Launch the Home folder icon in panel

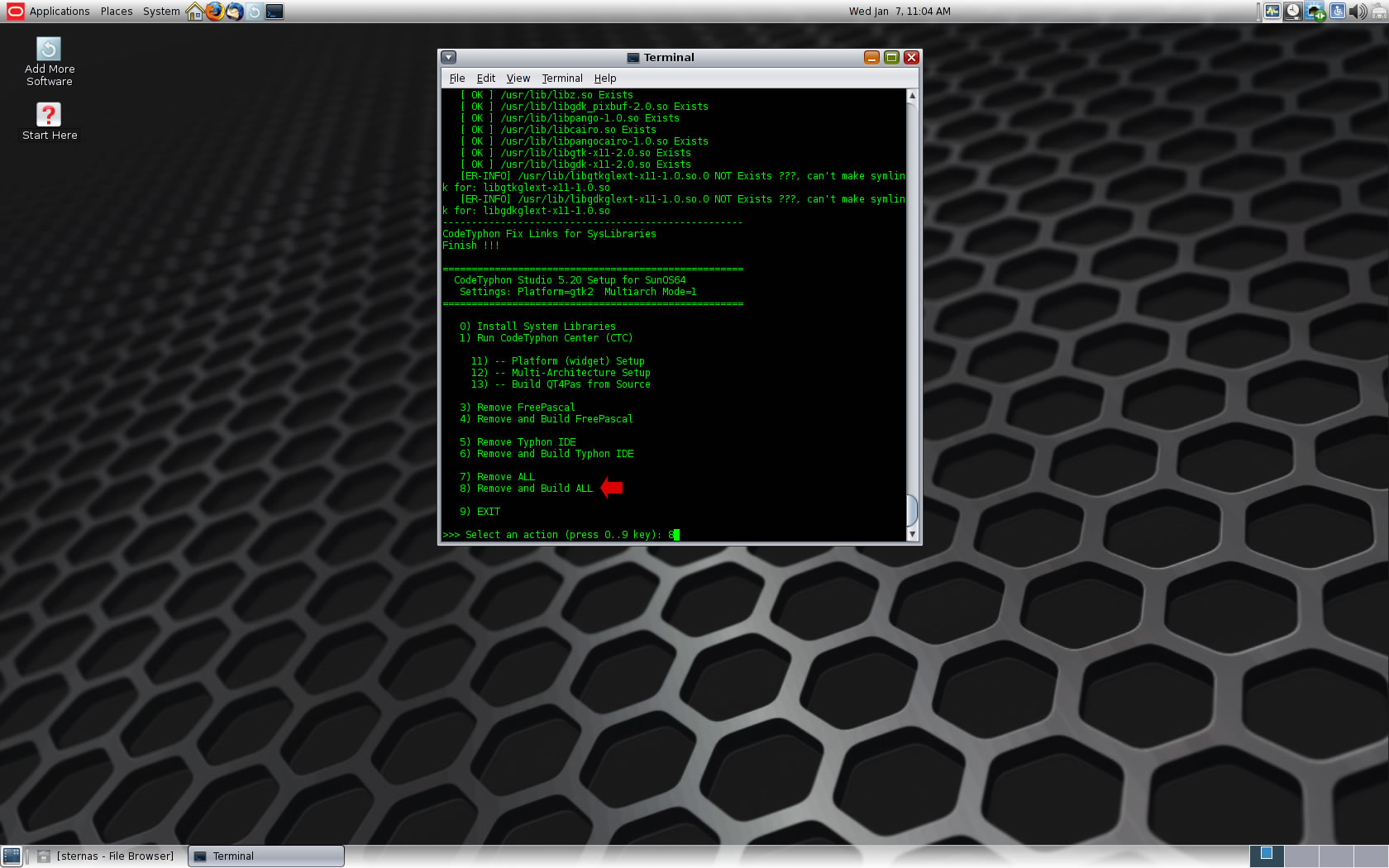[195, 12]
